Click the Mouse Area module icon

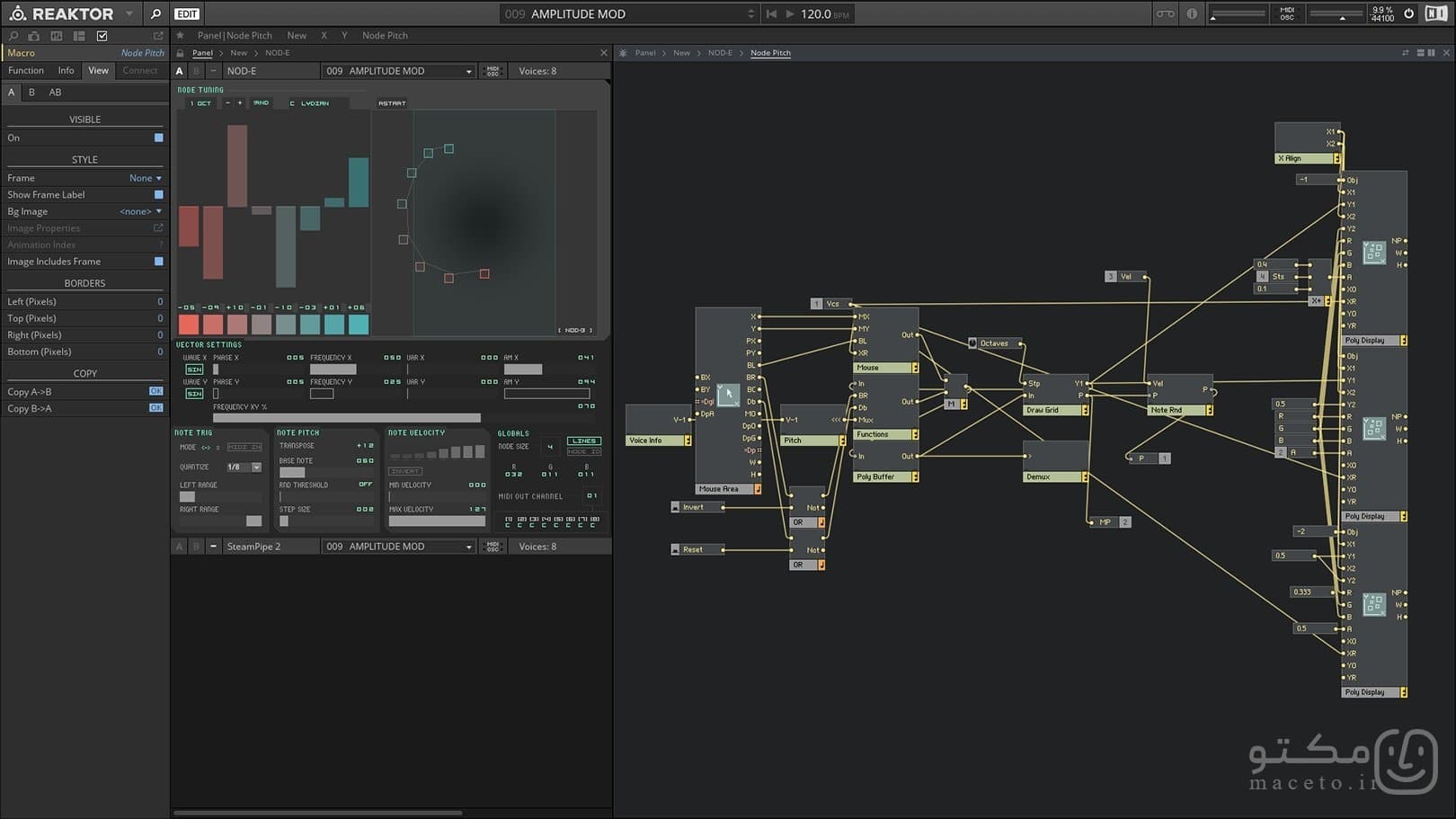point(728,394)
